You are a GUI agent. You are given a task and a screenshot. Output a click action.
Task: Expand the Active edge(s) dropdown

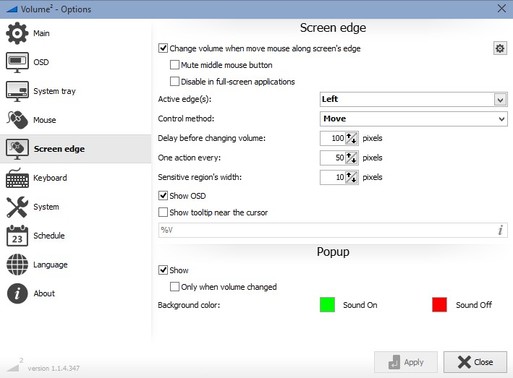tap(413, 99)
